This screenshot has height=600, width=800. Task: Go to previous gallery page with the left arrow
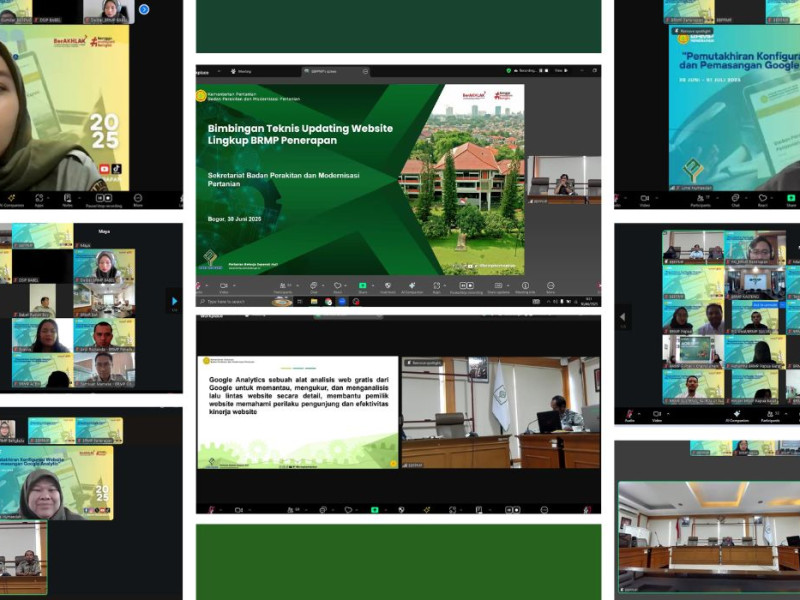(624, 318)
